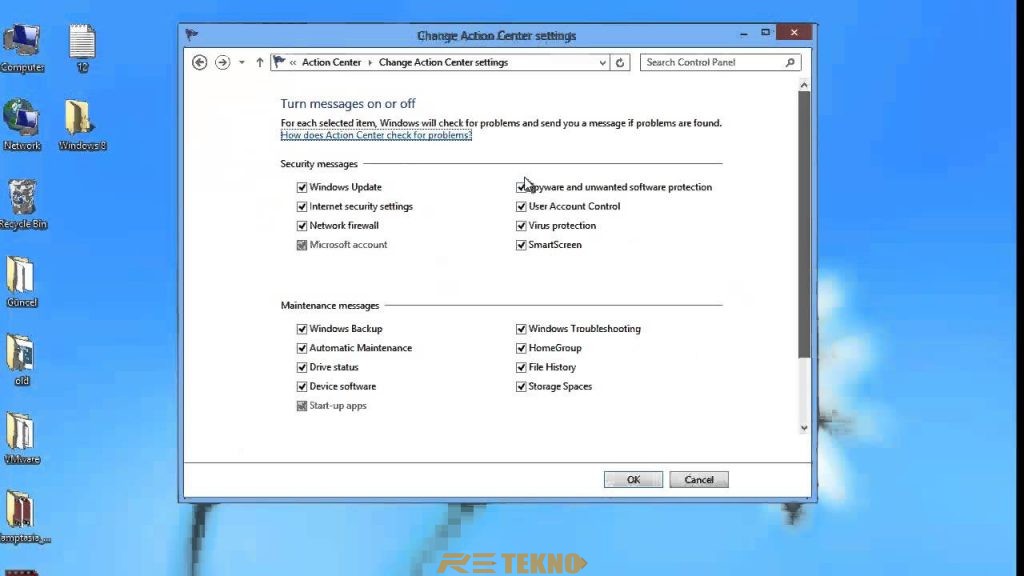Click the Turn messages on or off heading
1024x576 pixels.
click(x=348, y=103)
